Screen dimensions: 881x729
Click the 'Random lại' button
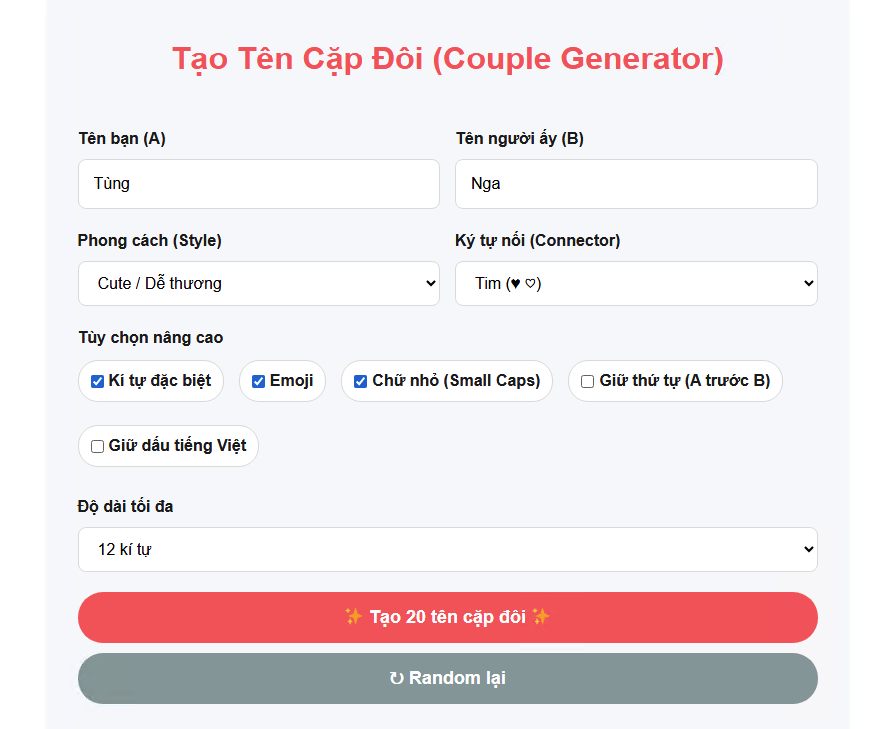(447, 678)
